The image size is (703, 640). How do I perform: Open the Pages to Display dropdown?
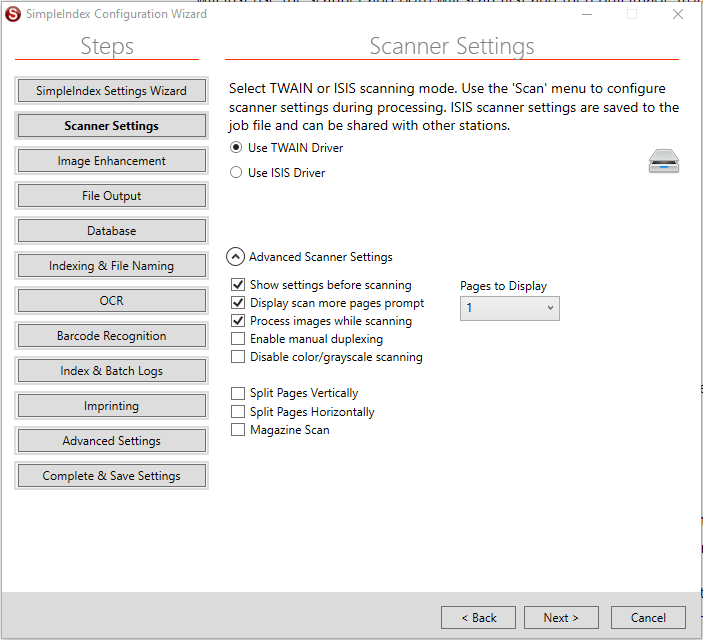click(510, 308)
